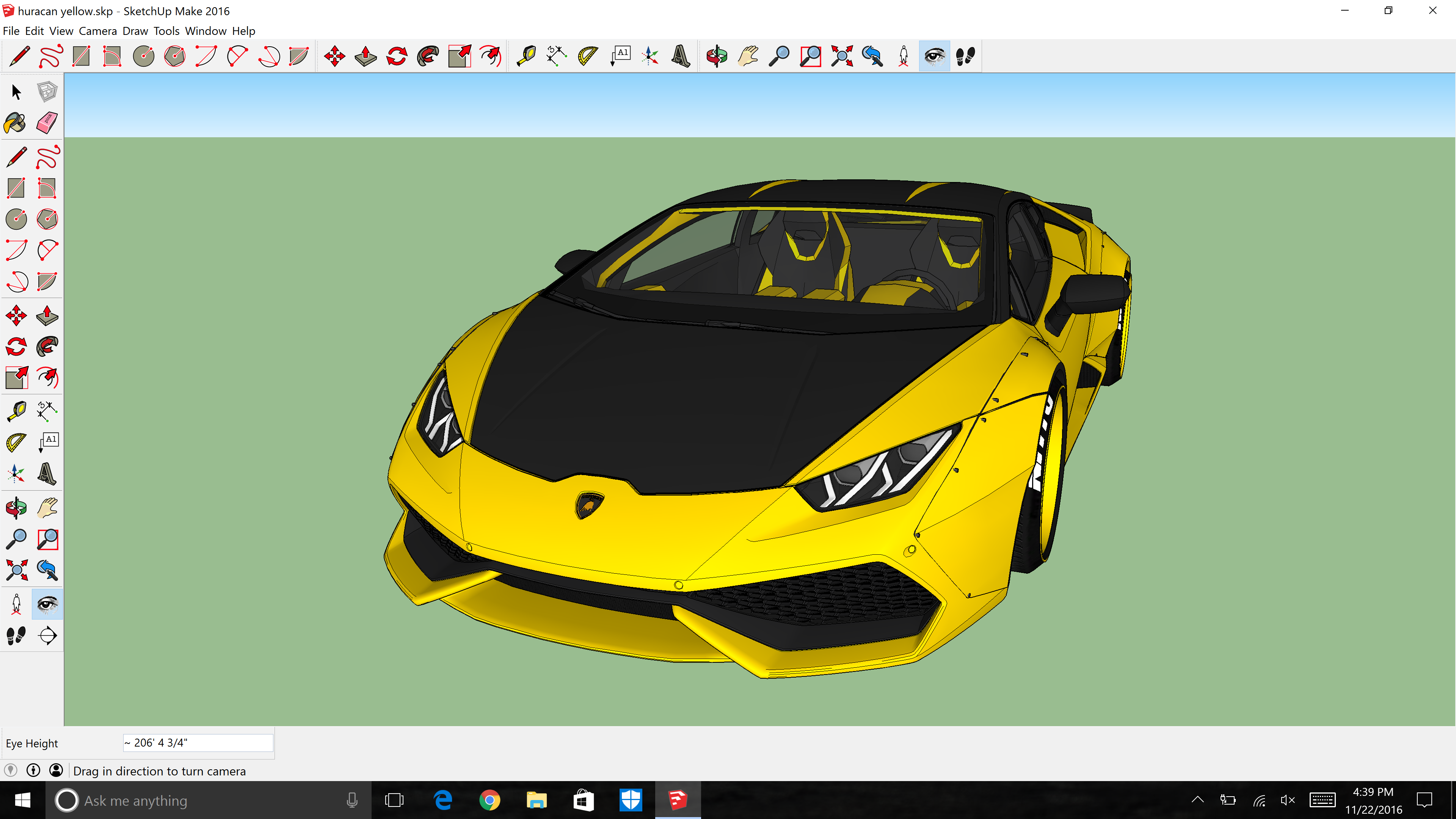Choose the Select arrow tool
Image resolution: width=1456 pixels, height=819 pixels.
[x=16, y=91]
